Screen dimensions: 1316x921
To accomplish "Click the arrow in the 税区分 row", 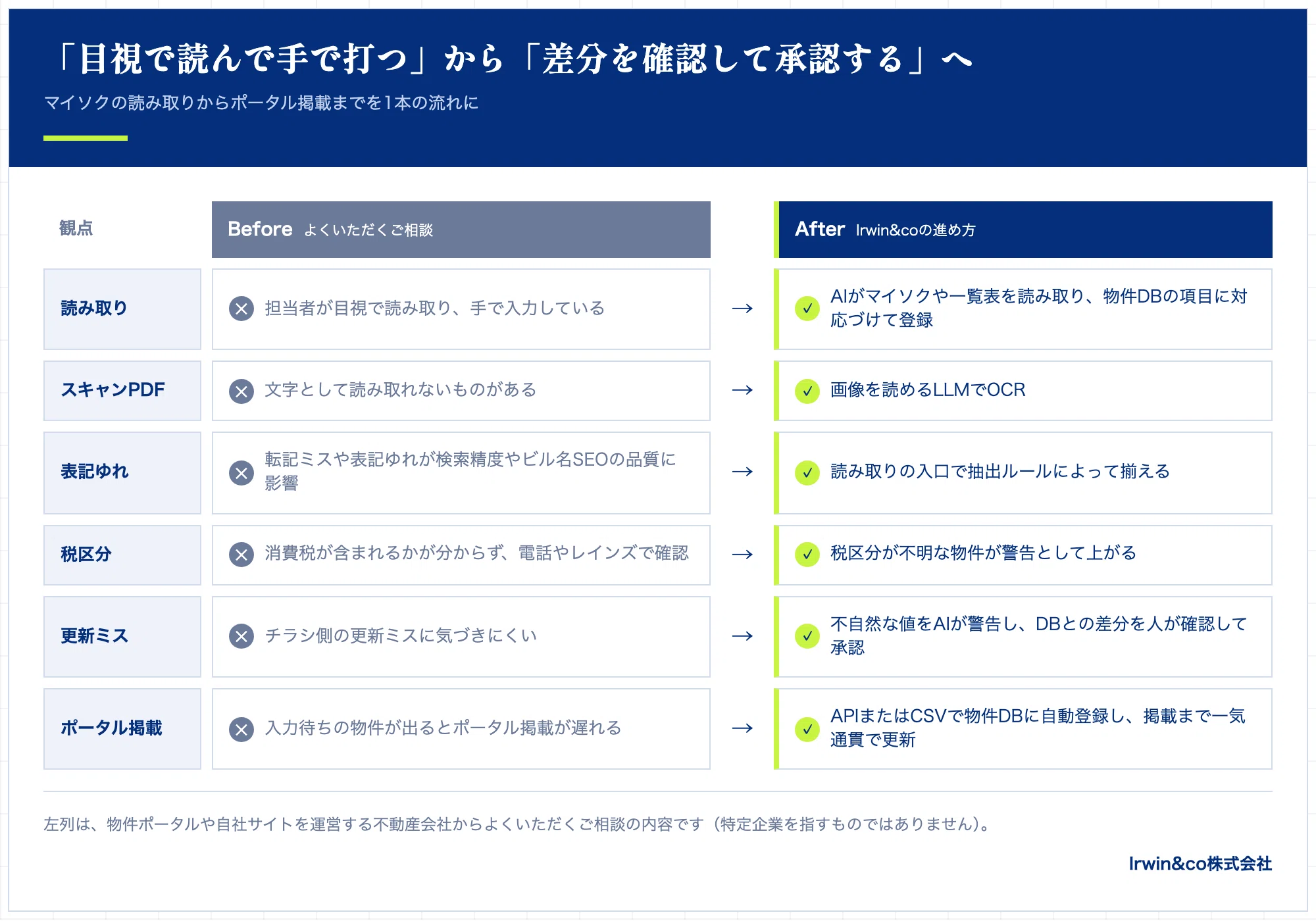I will pos(742,555).
